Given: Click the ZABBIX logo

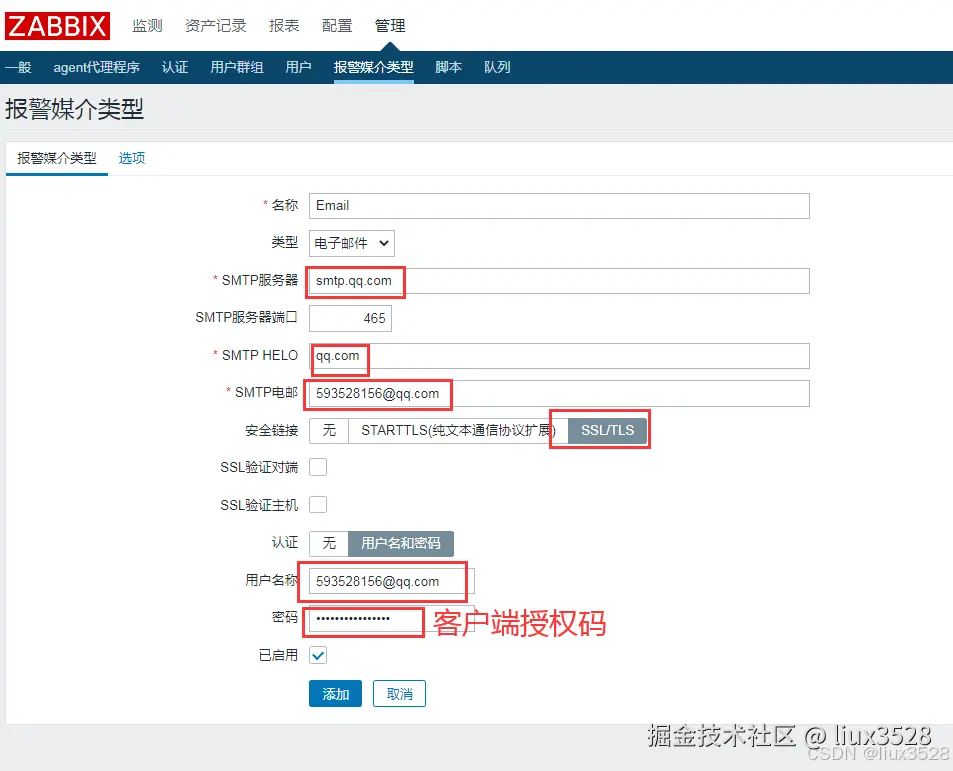Looking at the screenshot, I should (x=56, y=26).
